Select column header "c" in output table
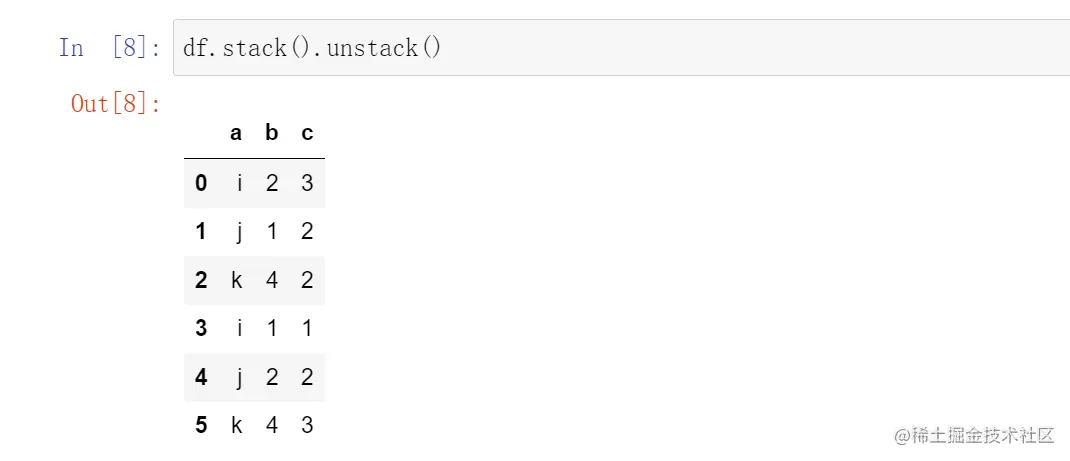 tap(307, 133)
